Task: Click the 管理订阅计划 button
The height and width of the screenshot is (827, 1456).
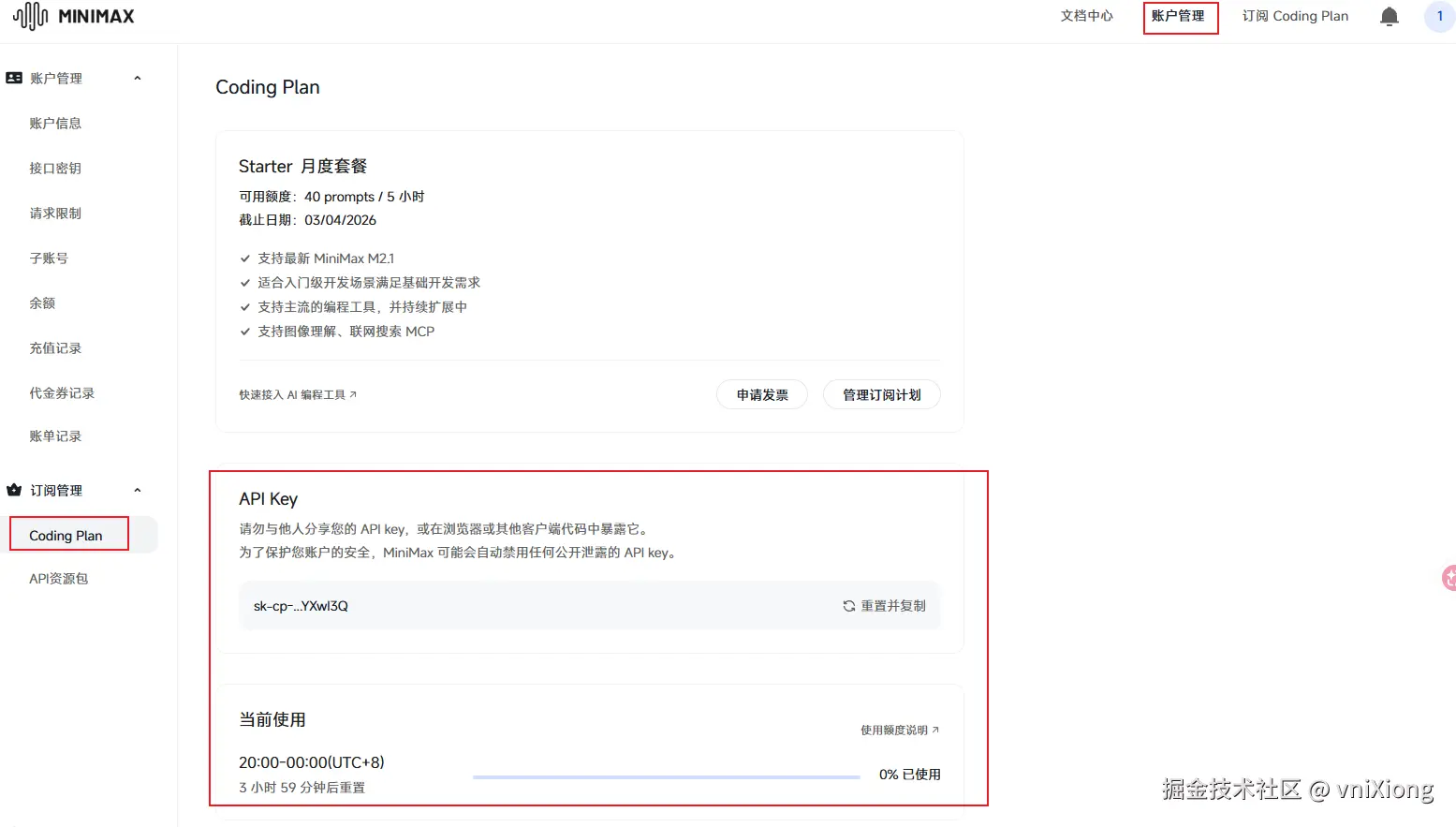Action: (881, 394)
